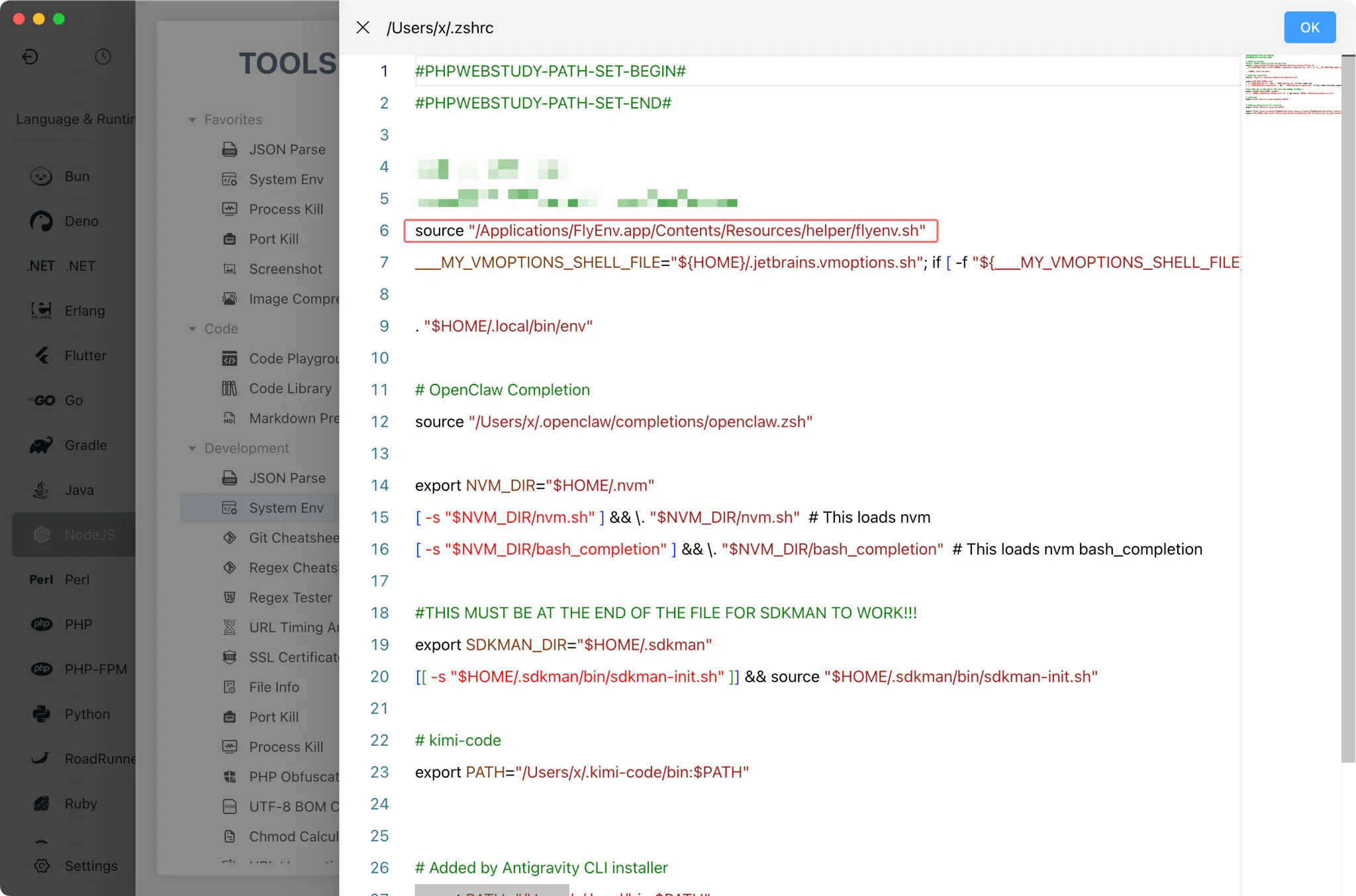1356x896 pixels.
Task: Click the openclaw.zsh source line
Action: (x=614, y=422)
